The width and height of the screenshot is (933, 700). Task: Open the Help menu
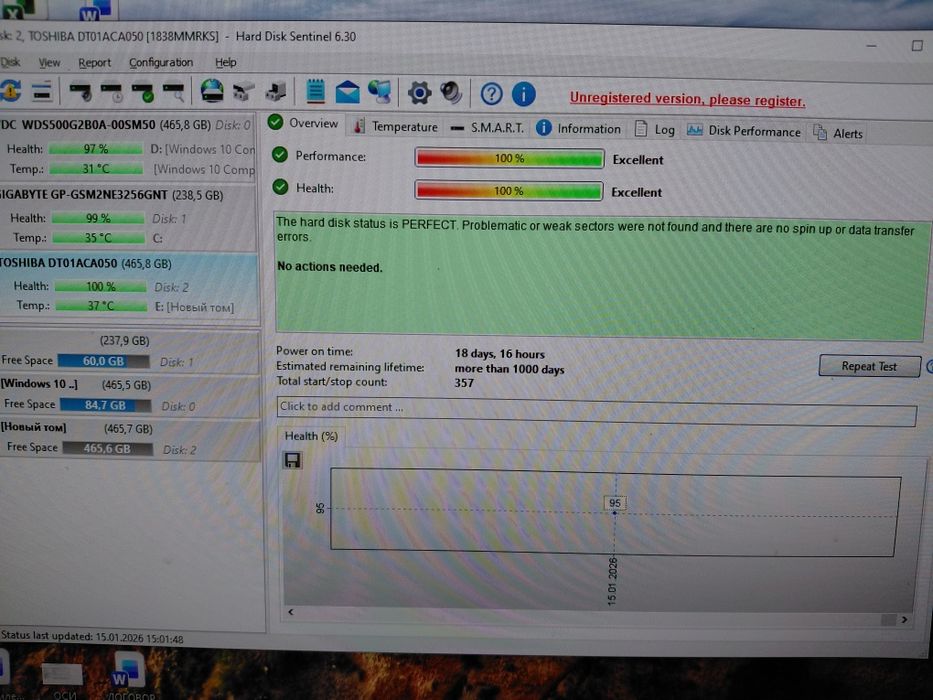coord(226,62)
